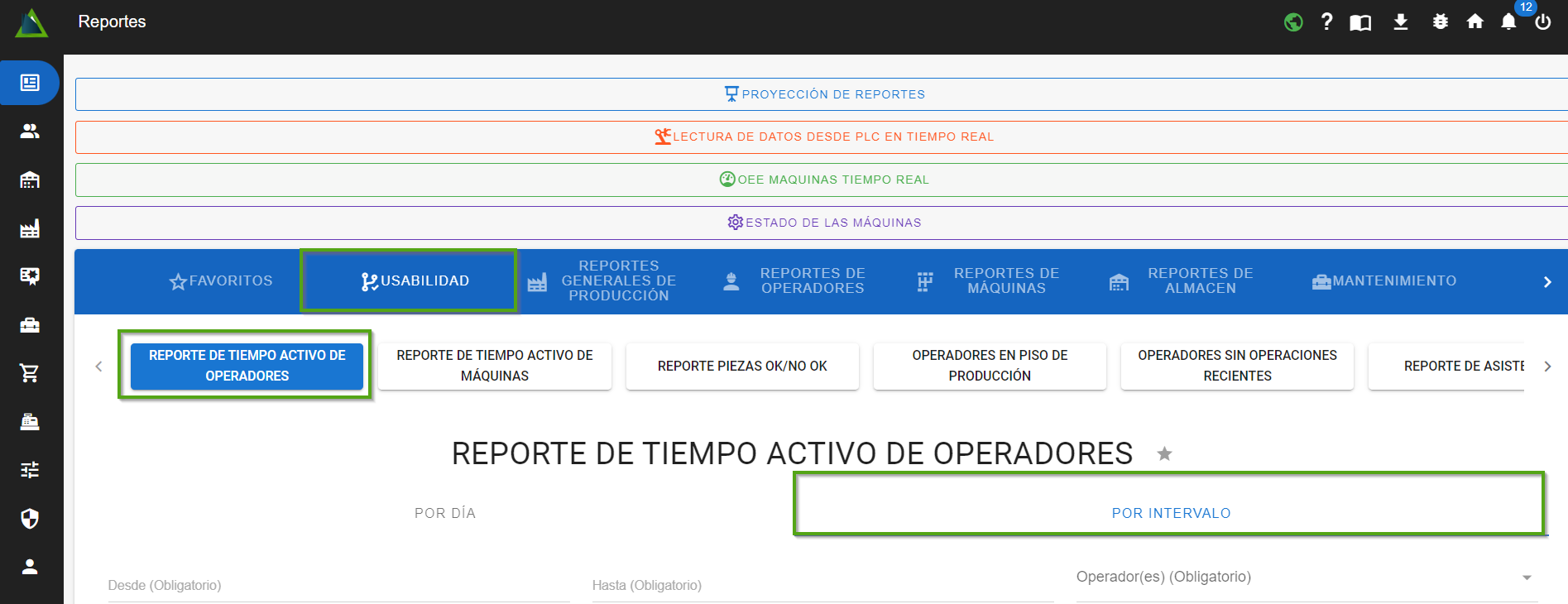Expand the Operador(es) dropdown
The height and width of the screenshot is (604, 1568).
pyautogui.click(x=1526, y=578)
